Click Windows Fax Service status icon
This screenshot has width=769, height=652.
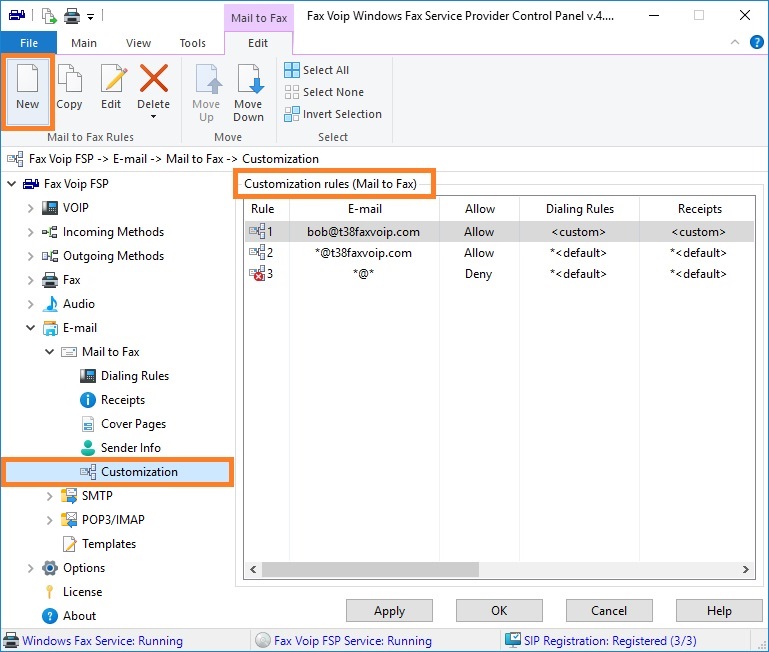(x=11, y=641)
